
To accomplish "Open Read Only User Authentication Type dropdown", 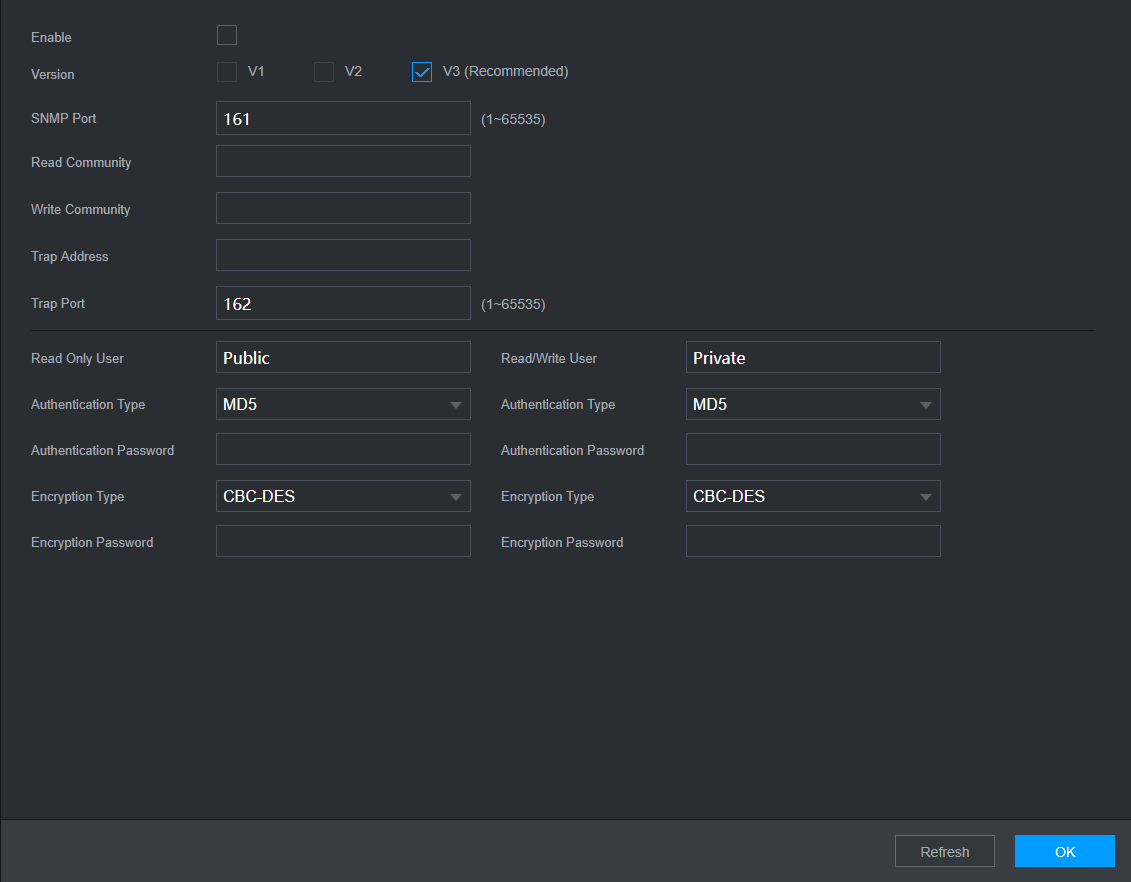I will (x=343, y=404).
